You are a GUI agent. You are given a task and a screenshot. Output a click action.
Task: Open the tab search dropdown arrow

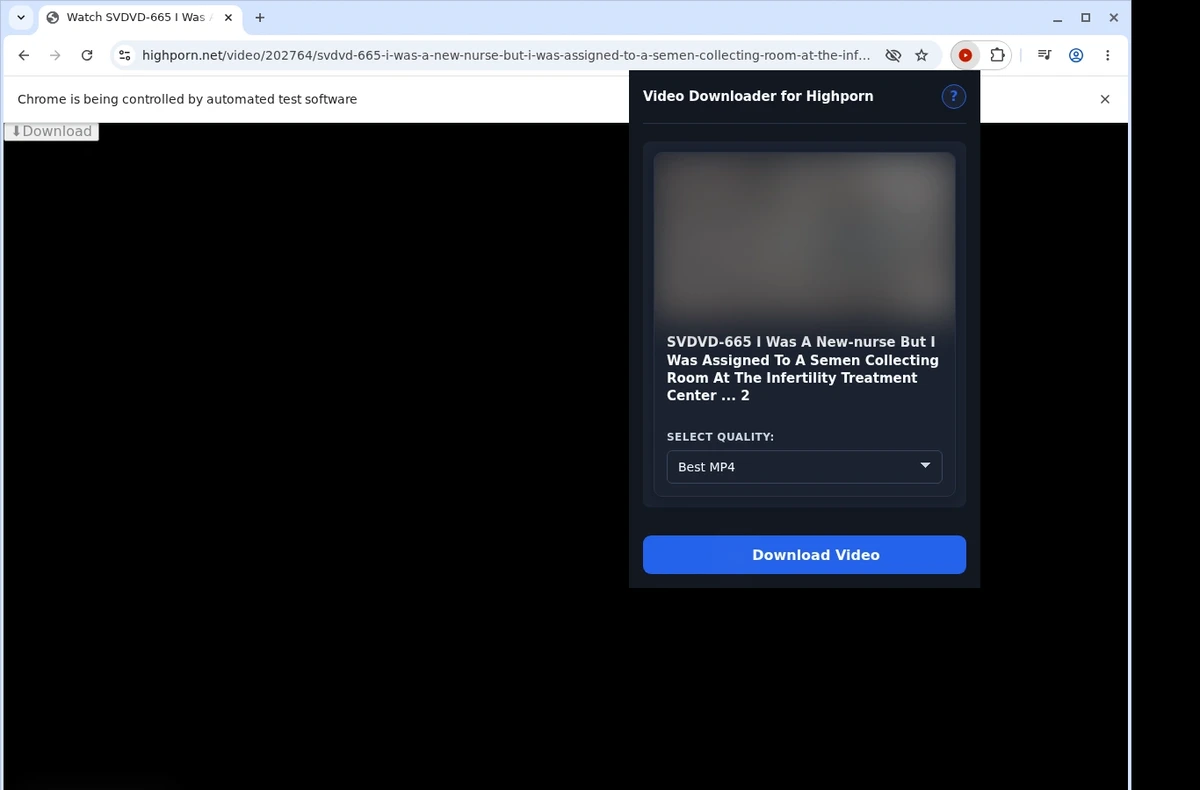(x=21, y=17)
